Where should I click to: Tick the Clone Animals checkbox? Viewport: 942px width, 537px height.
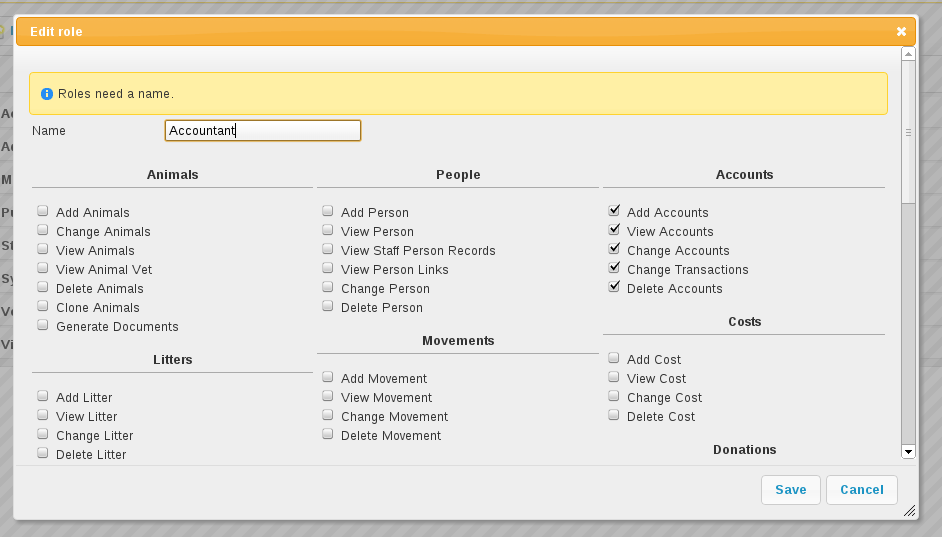[43, 307]
